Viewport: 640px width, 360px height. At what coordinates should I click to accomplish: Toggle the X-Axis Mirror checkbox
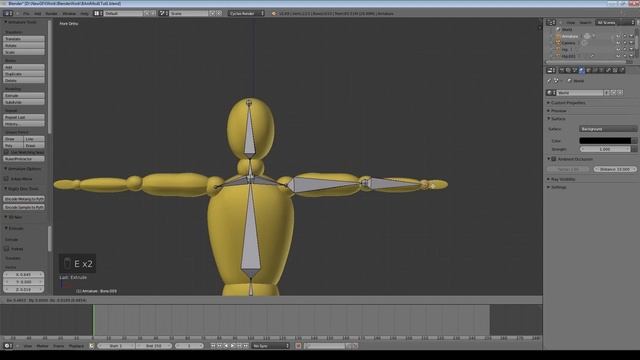7,179
